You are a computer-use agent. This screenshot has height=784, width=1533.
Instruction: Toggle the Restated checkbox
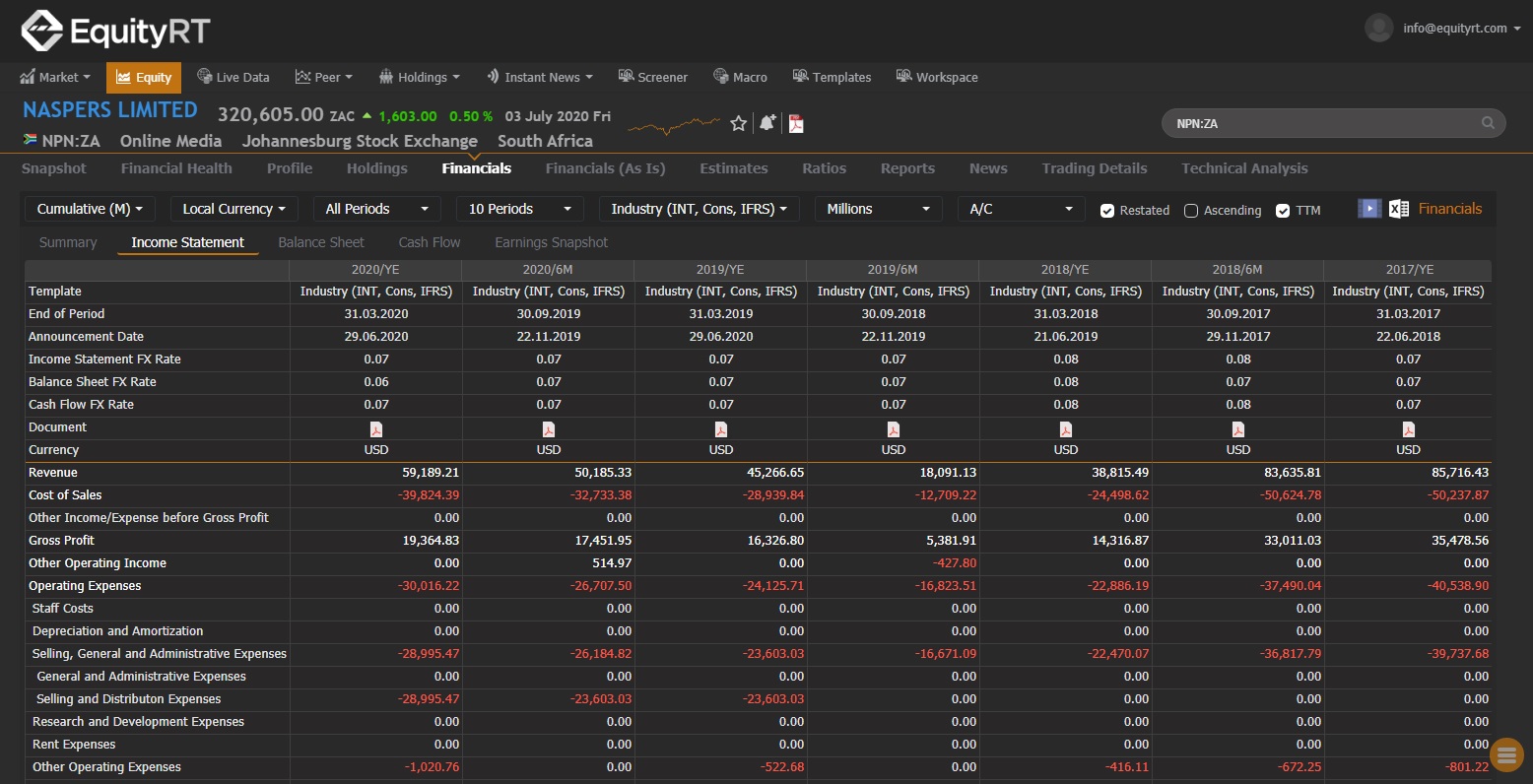tap(1107, 211)
